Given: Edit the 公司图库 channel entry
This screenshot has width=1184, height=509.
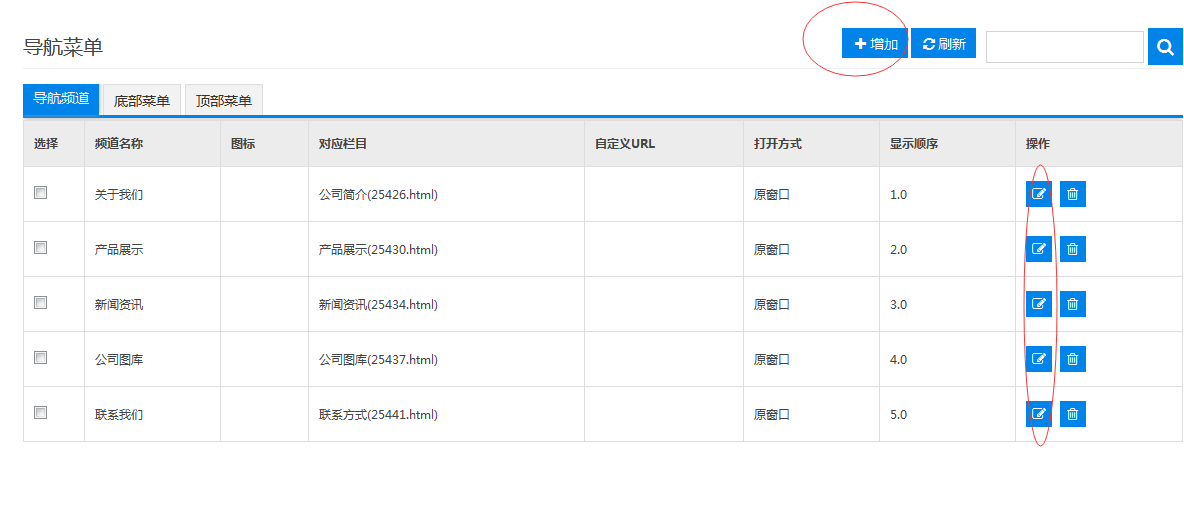Looking at the screenshot, I should coord(1038,359).
